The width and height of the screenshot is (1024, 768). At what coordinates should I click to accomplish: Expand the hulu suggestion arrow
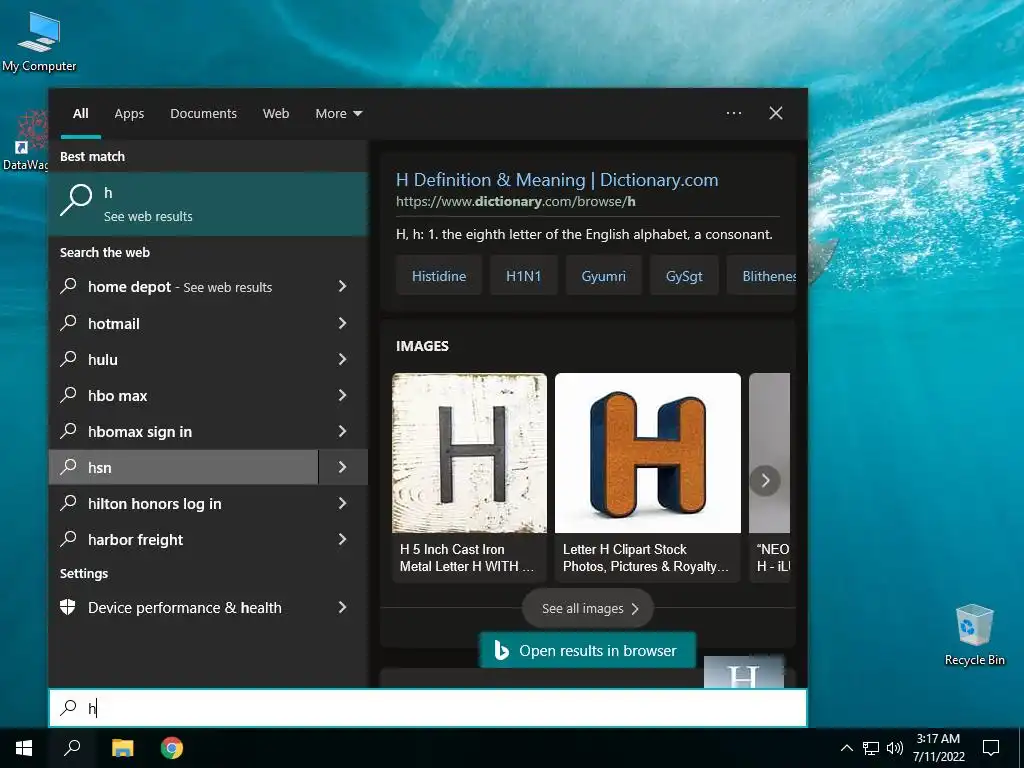click(343, 359)
